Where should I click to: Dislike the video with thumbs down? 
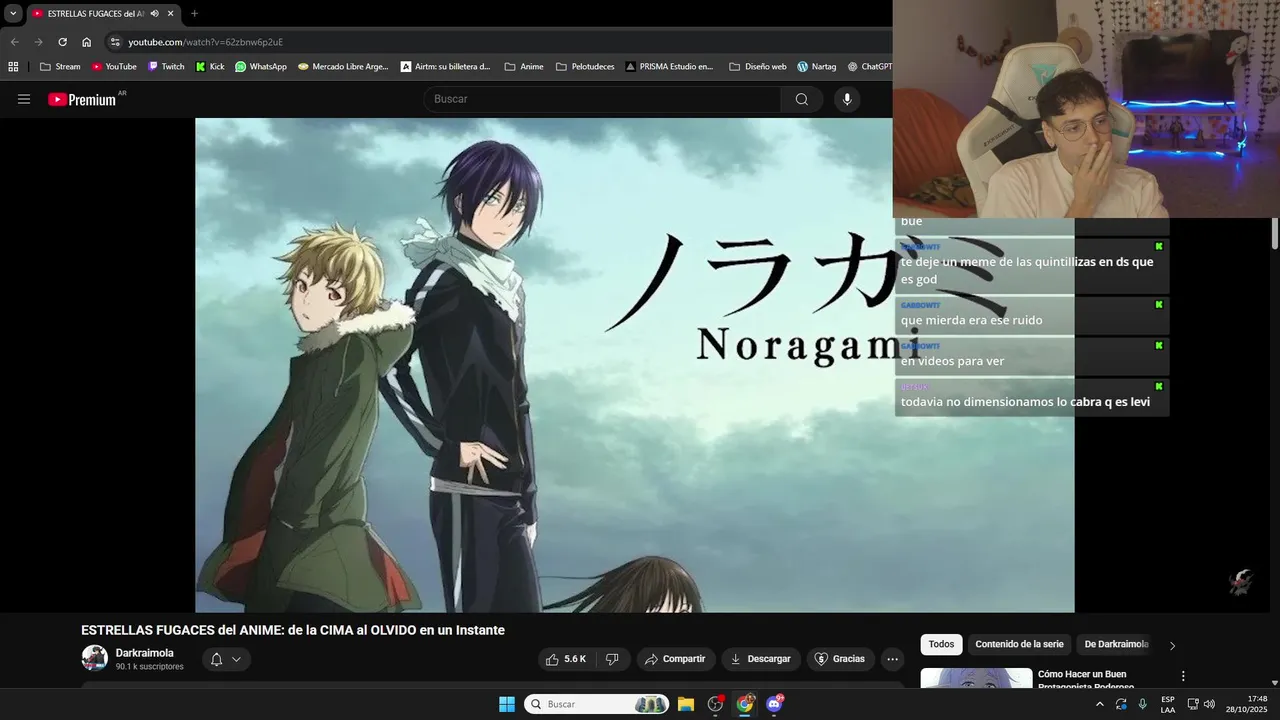click(612, 659)
